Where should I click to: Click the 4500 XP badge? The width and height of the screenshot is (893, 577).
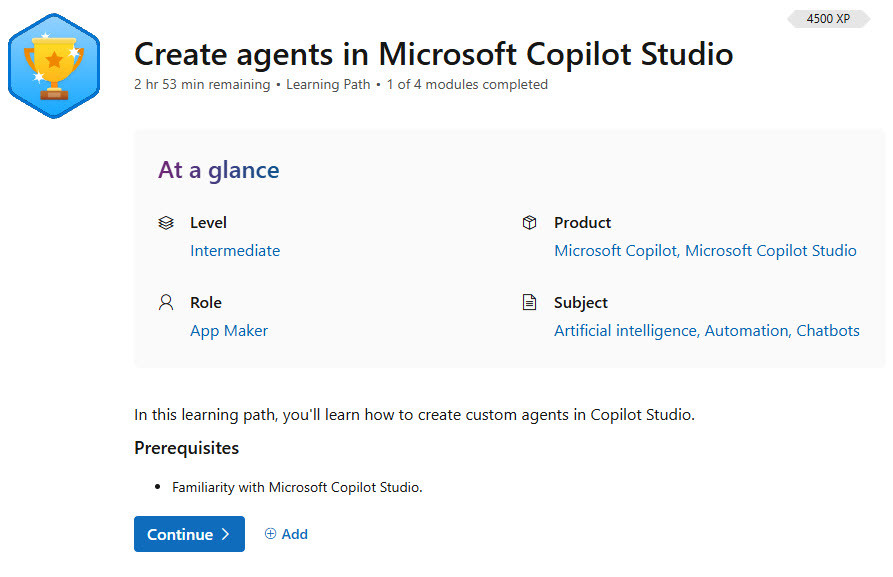click(829, 19)
